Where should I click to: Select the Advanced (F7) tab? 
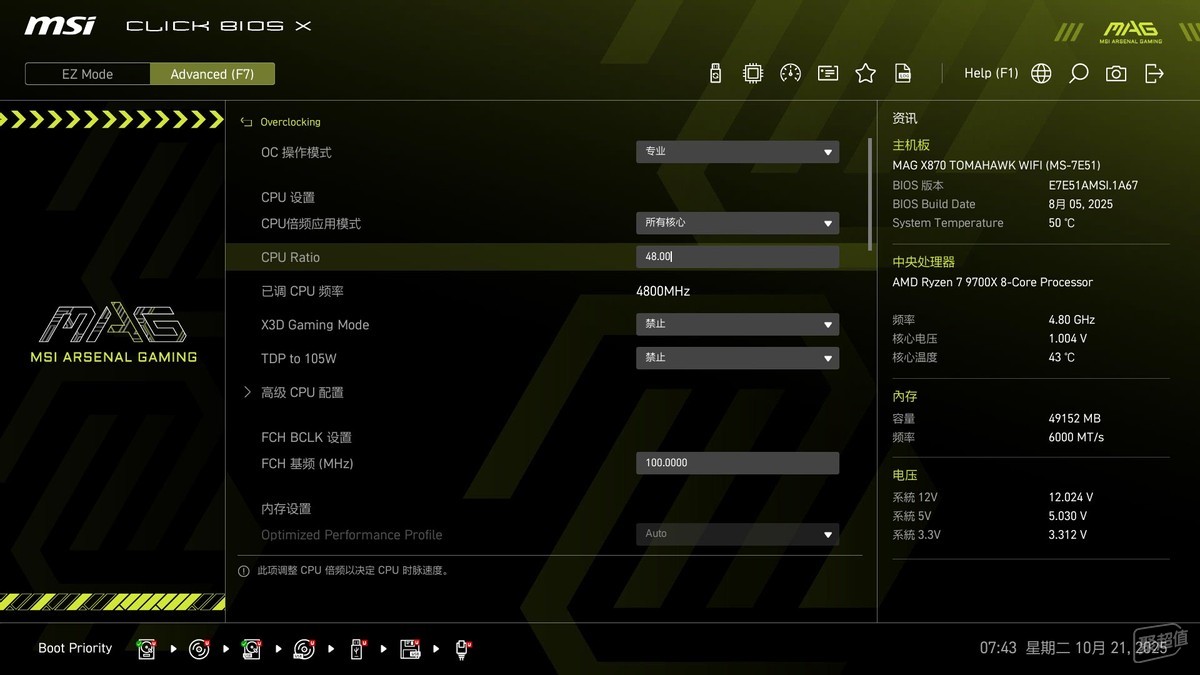pyautogui.click(x=212, y=74)
